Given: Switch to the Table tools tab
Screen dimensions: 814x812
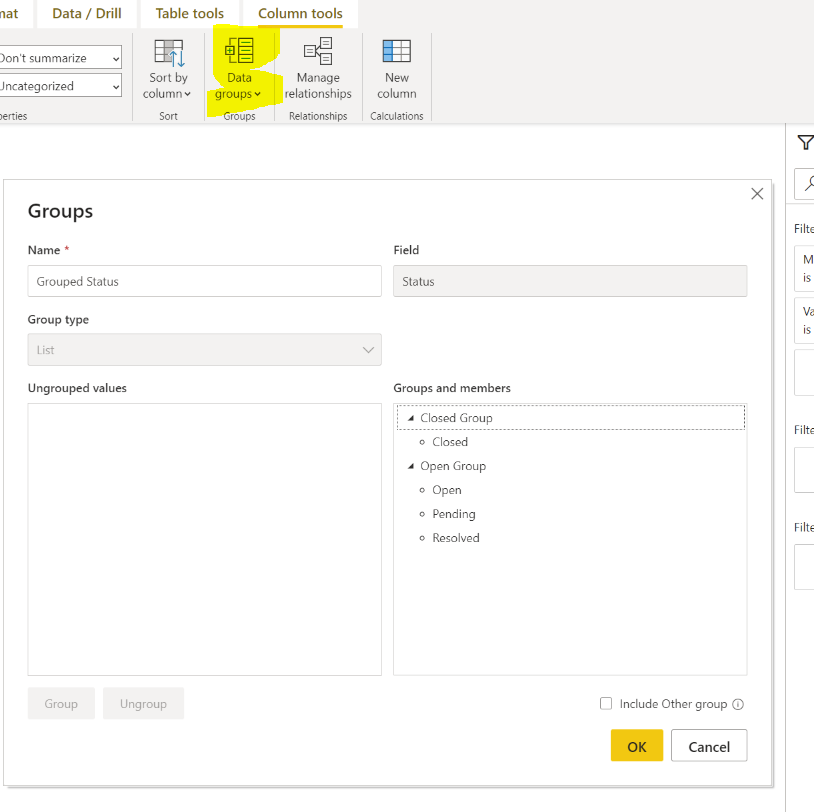Looking at the screenshot, I should [189, 13].
